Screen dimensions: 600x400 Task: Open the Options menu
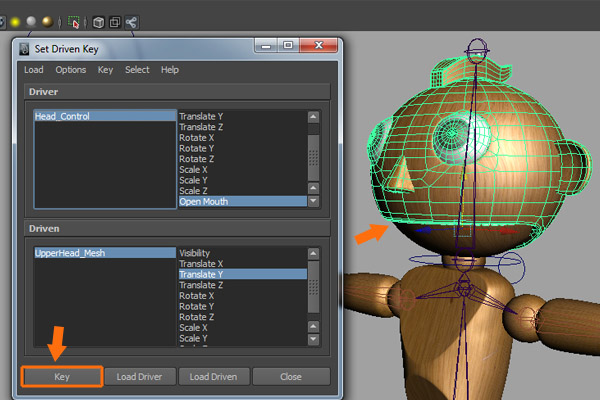(70, 70)
